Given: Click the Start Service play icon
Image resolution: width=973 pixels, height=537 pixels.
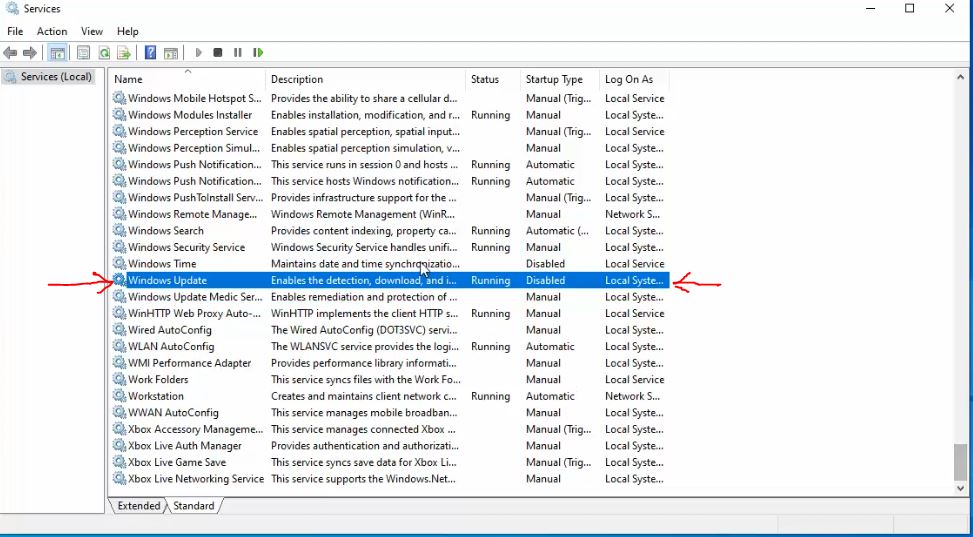Looking at the screenshot, I should (199, 53).
